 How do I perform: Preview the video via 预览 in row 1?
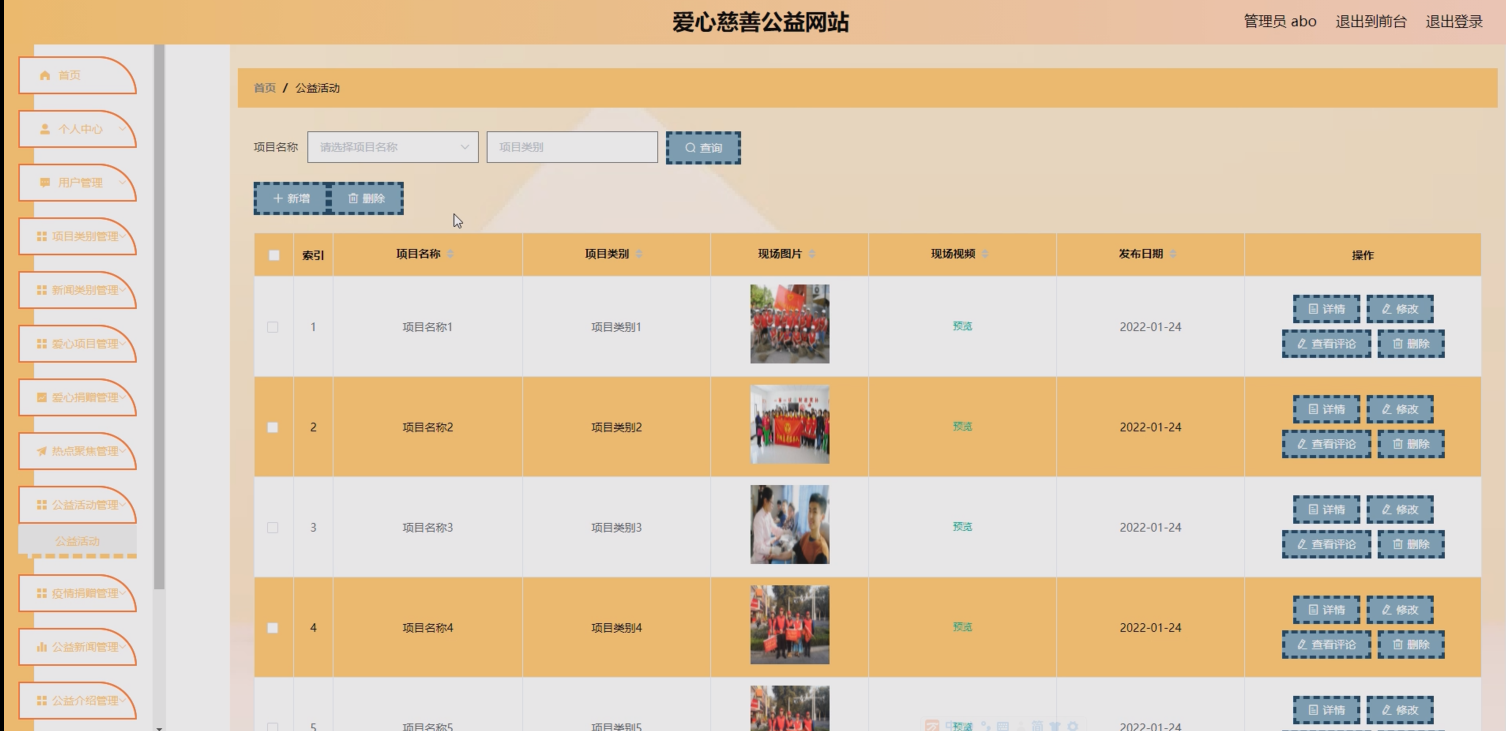point(962,326)
